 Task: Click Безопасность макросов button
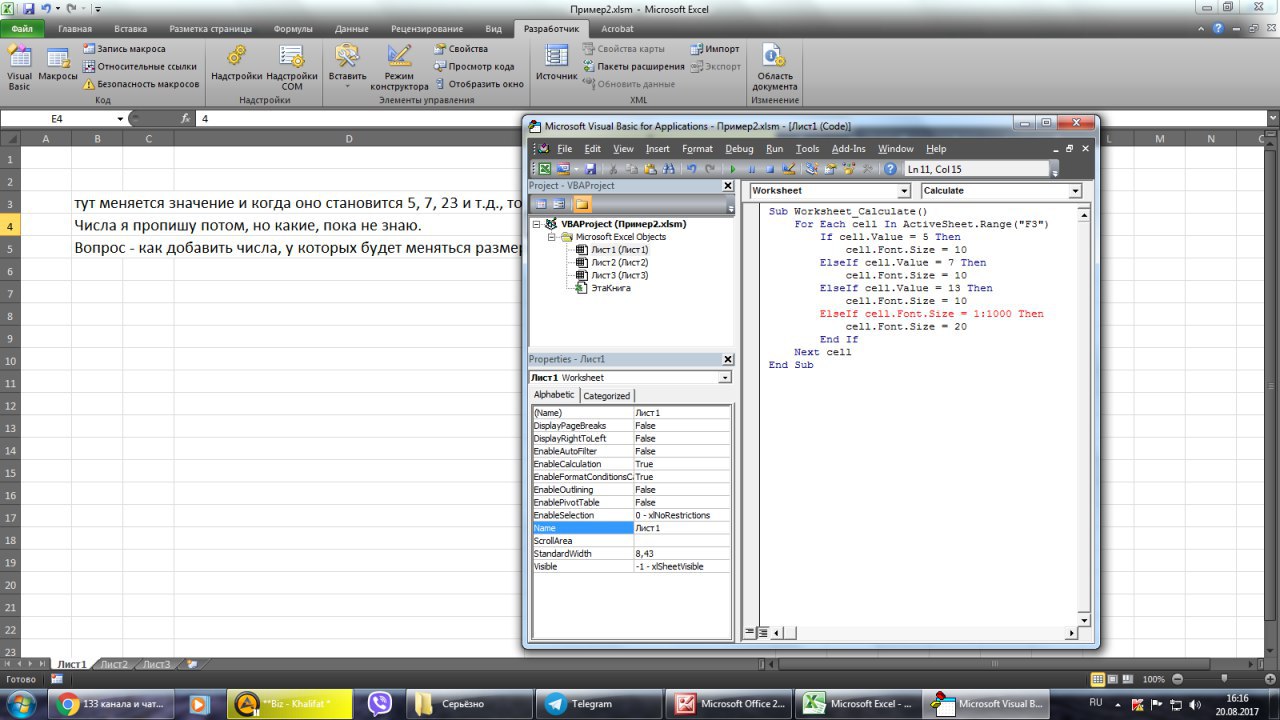pyautogui.click(x=140, y=85)
